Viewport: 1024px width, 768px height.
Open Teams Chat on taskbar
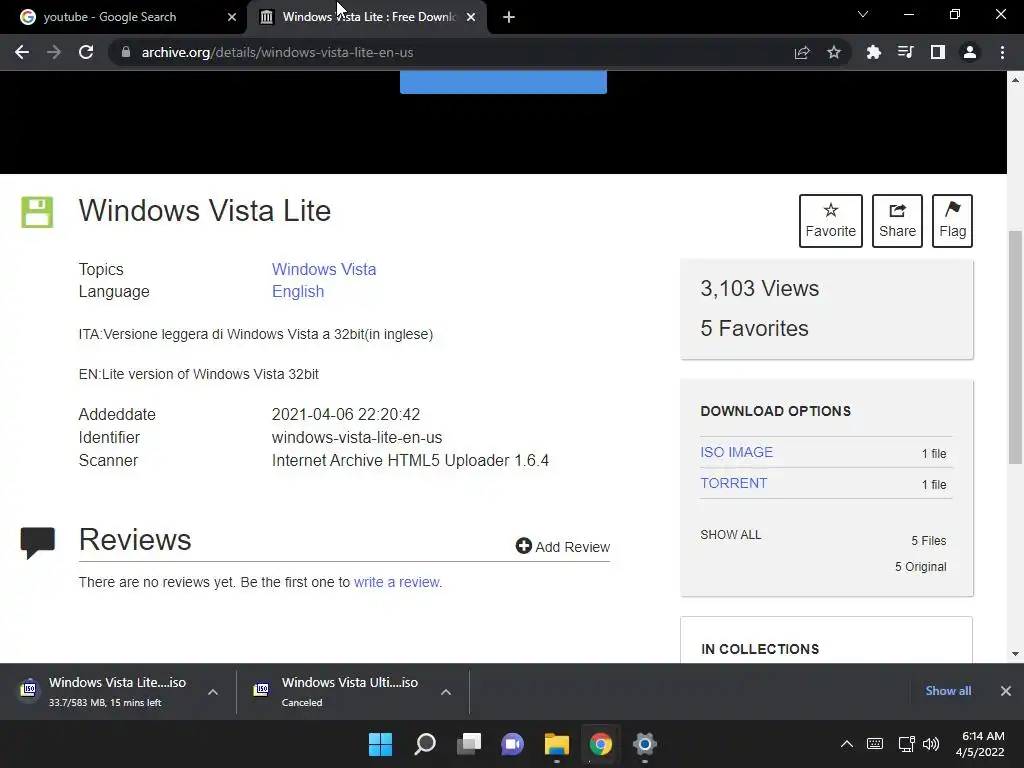click(513, 744)
